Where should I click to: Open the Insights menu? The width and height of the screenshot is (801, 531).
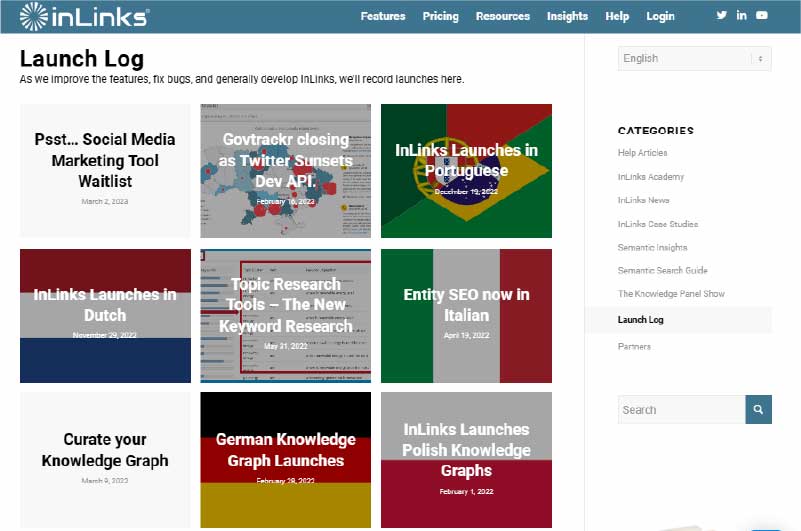pos(567,16)
